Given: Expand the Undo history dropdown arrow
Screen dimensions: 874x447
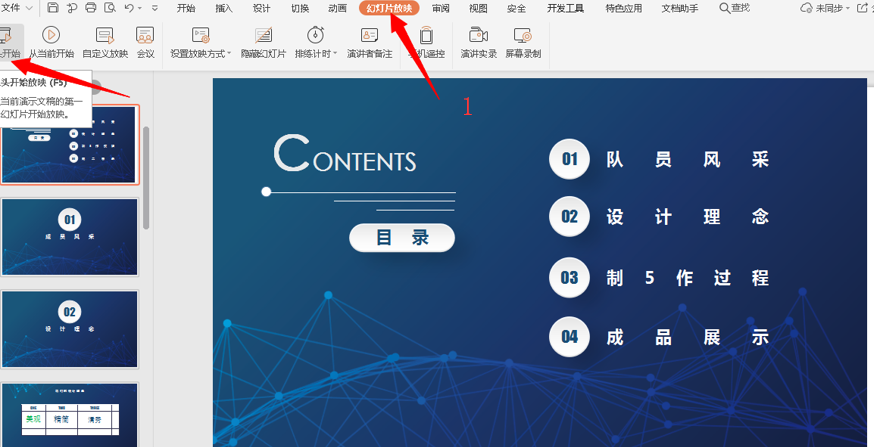Looking at the screenshot, I should pos(139,8).
